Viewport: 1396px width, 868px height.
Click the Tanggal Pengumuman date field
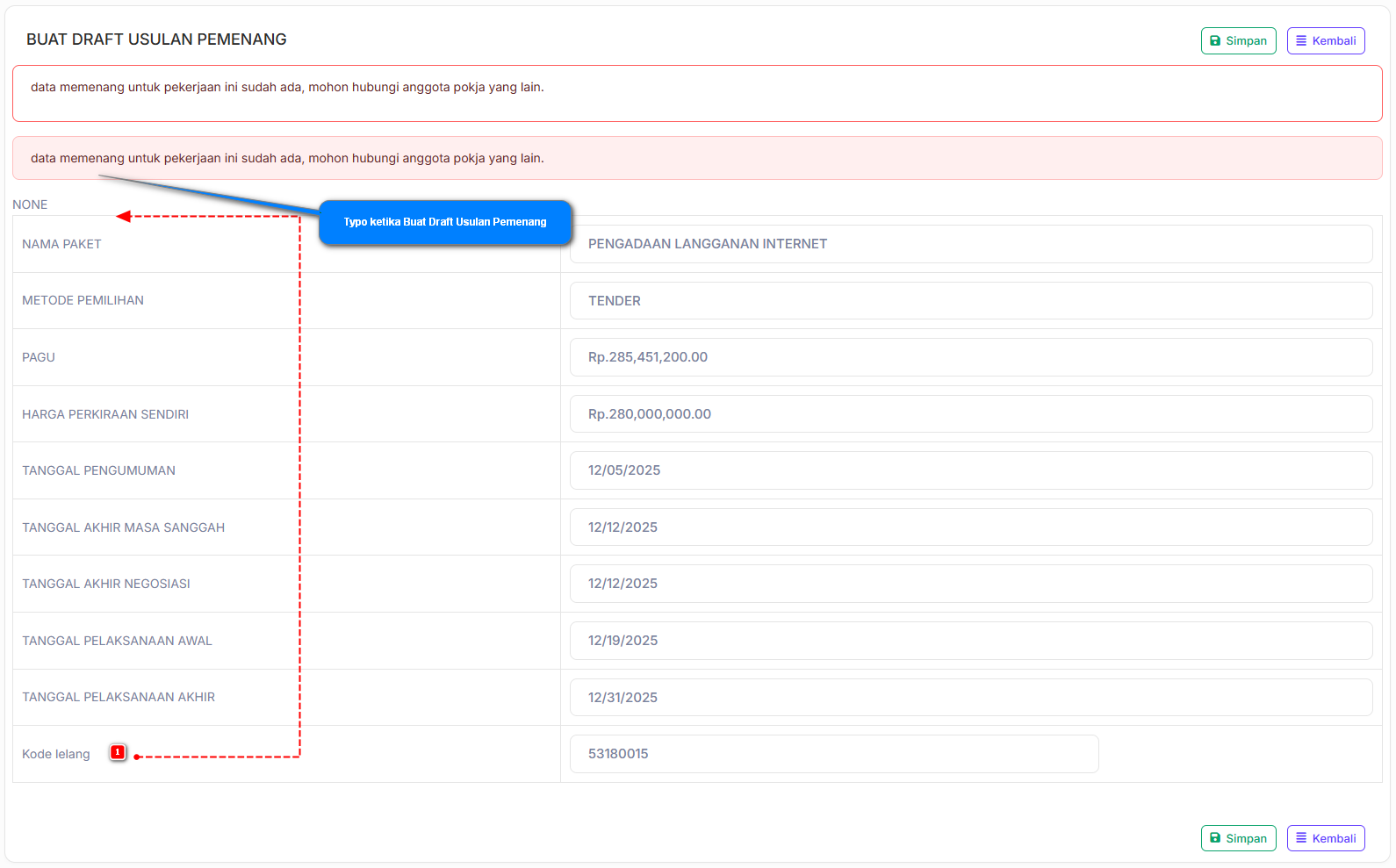click(970, 470)
